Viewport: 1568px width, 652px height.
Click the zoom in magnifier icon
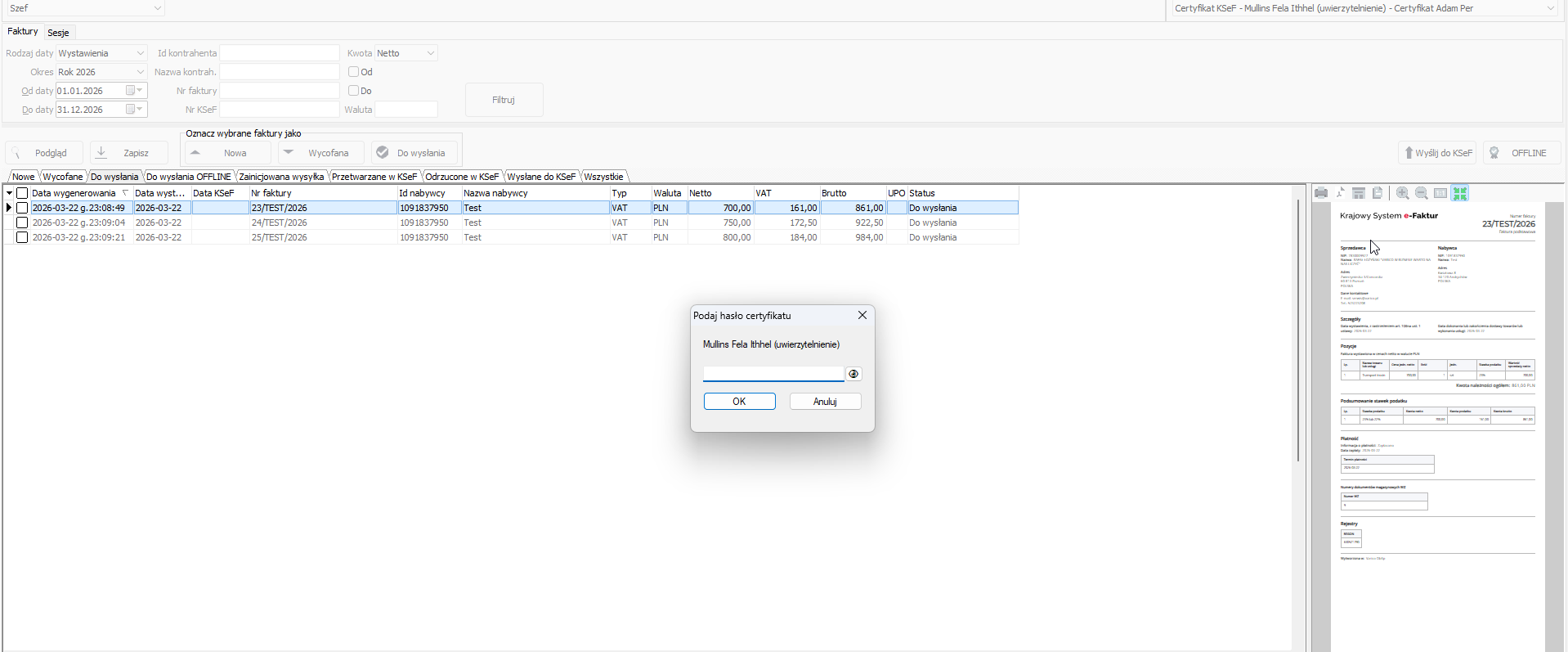pyautogui.click(x=1402, y=193)
